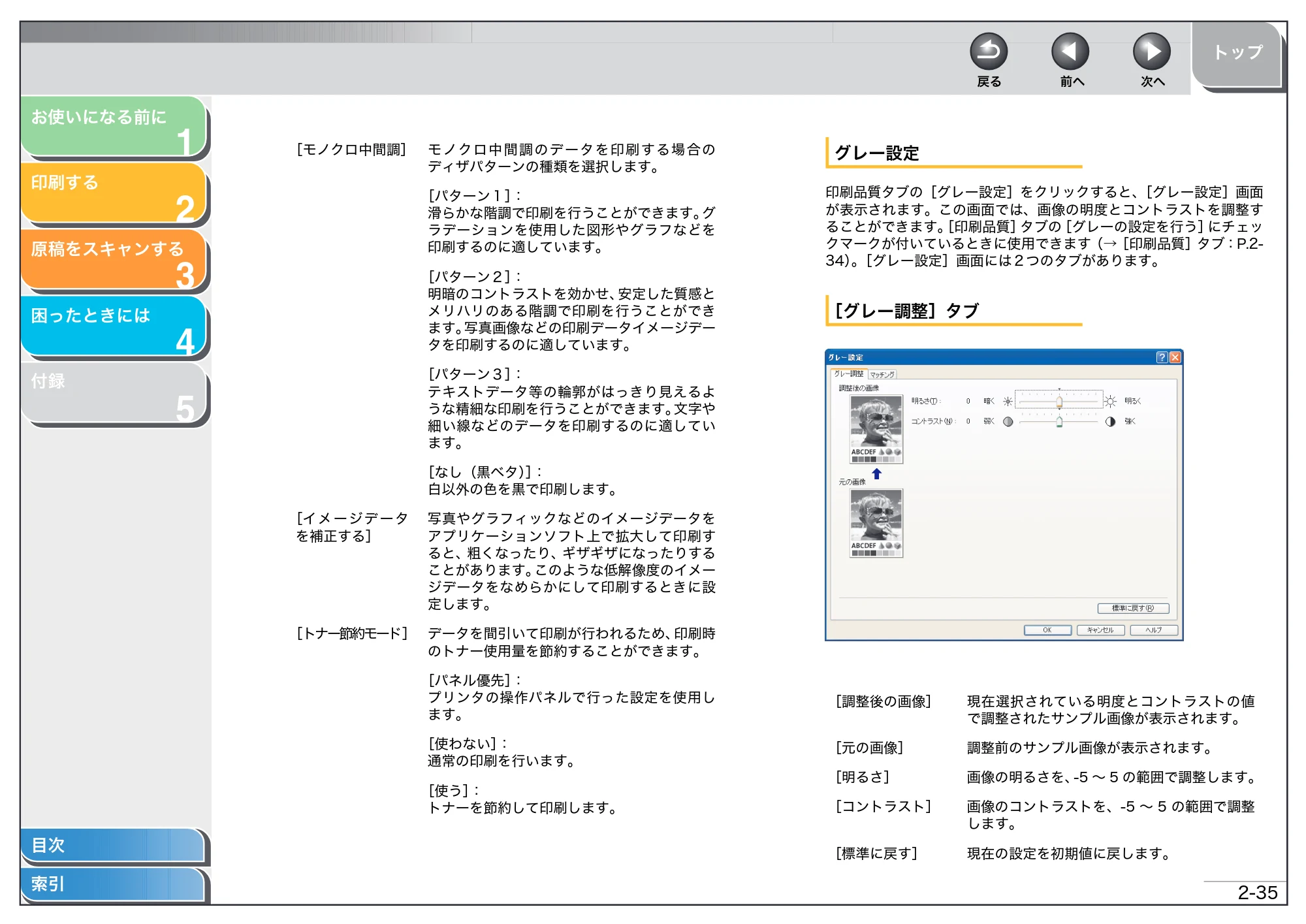This screenshot has width=1306, height=924.
Task: Click the [パターン3]: subheading
Action: (x=474, y=374)
